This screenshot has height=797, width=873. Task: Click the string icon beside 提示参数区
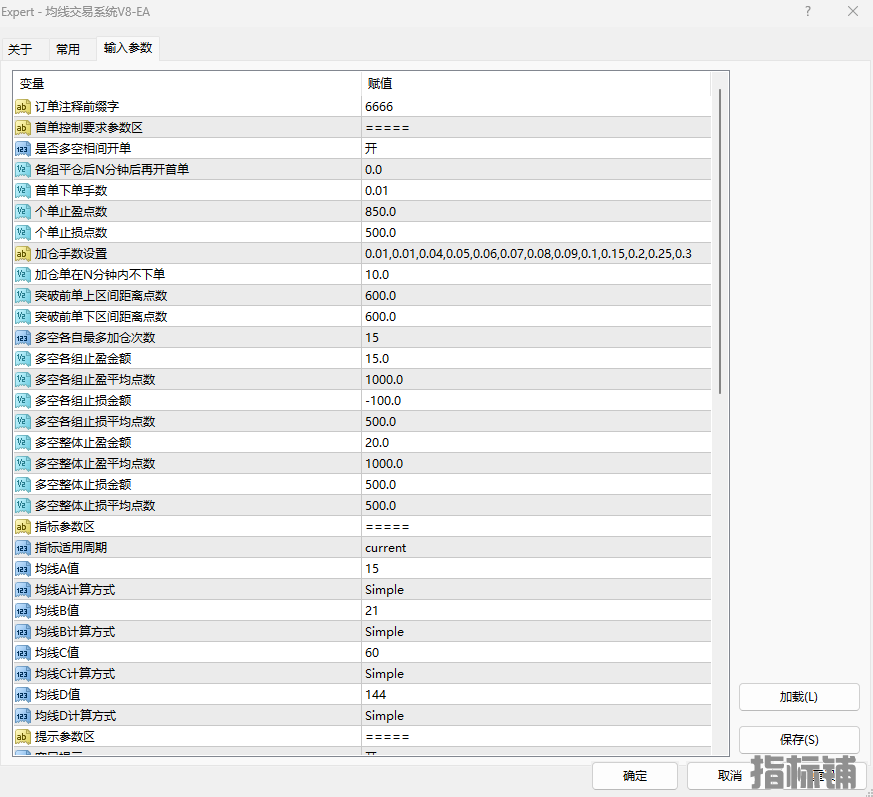pos(23,737)
